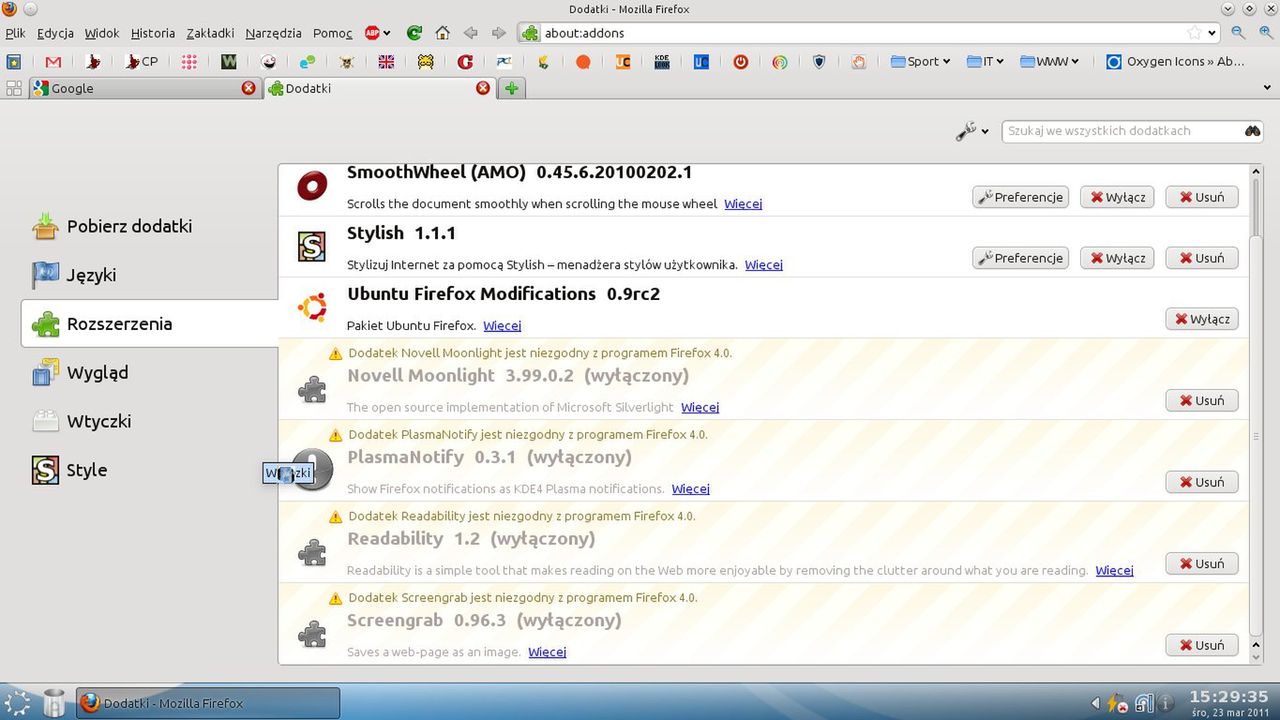Open the Zakładki menu
This screenshot has width=1280, height=720.
[209, 33]
